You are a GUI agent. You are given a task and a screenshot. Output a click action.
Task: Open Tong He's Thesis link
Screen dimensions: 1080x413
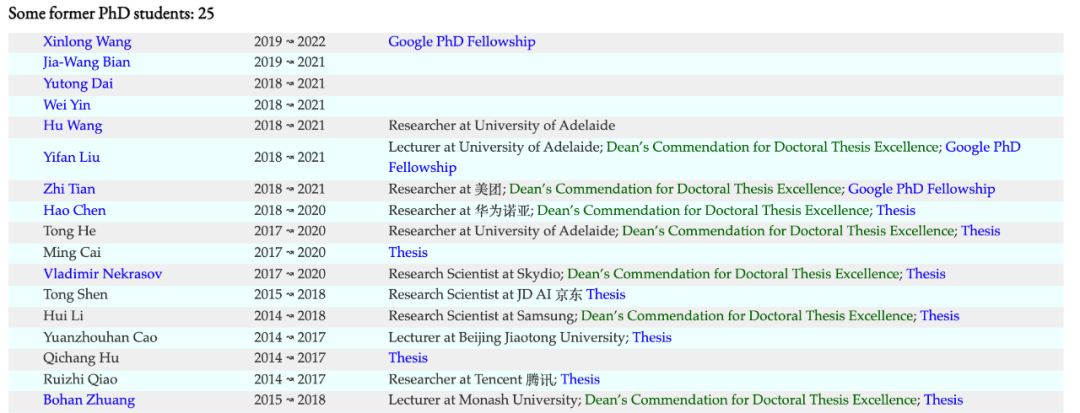coord(980,231)
